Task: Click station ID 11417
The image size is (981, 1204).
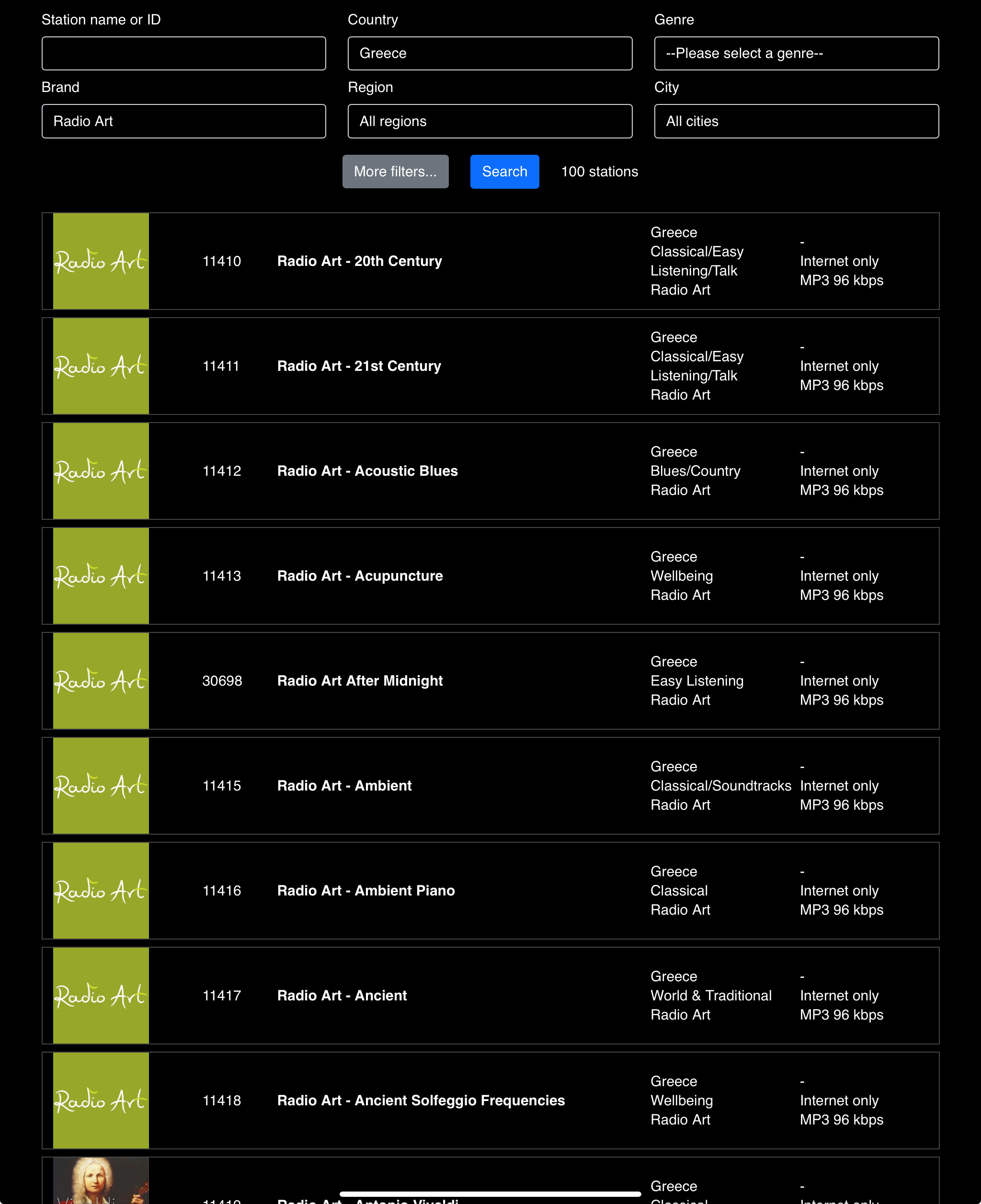Action: pos(221,996)
